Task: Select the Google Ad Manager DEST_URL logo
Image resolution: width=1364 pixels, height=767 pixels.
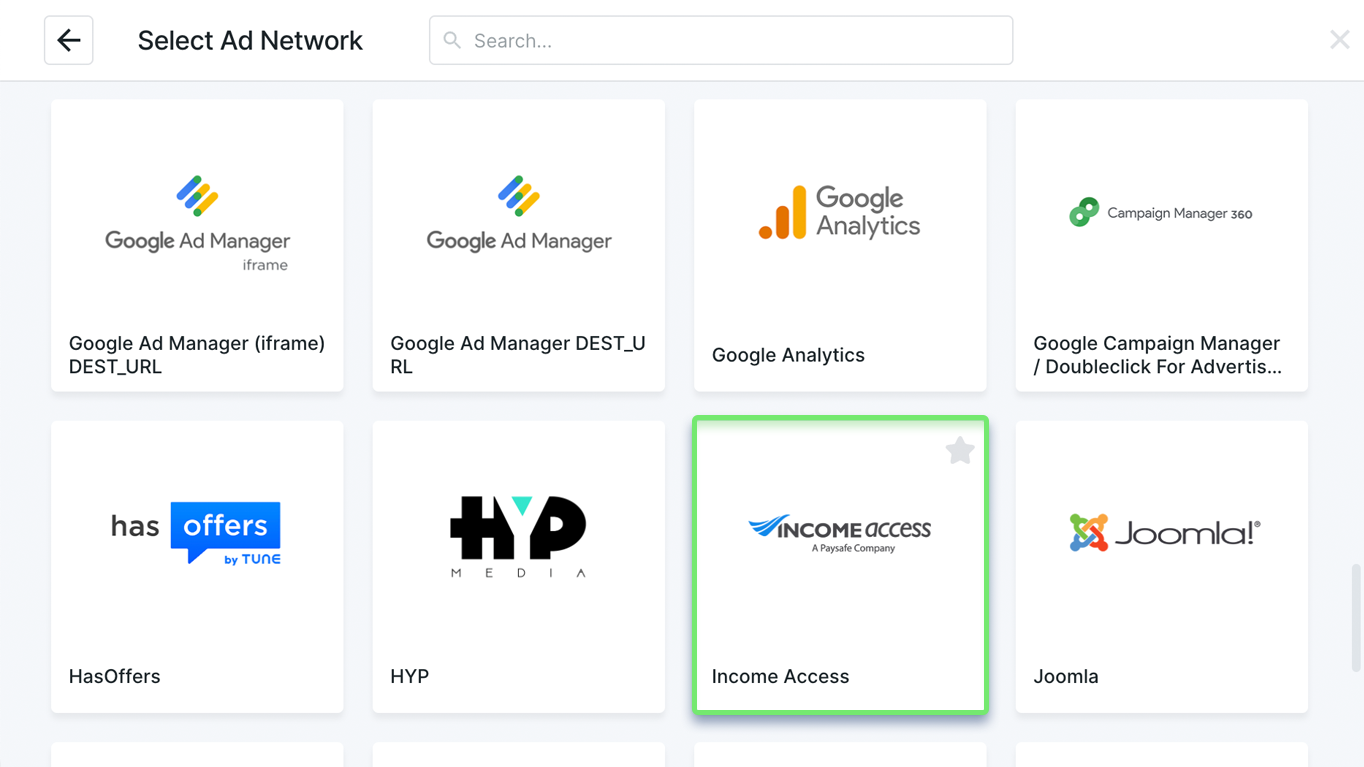Action: tap(519, 214)
